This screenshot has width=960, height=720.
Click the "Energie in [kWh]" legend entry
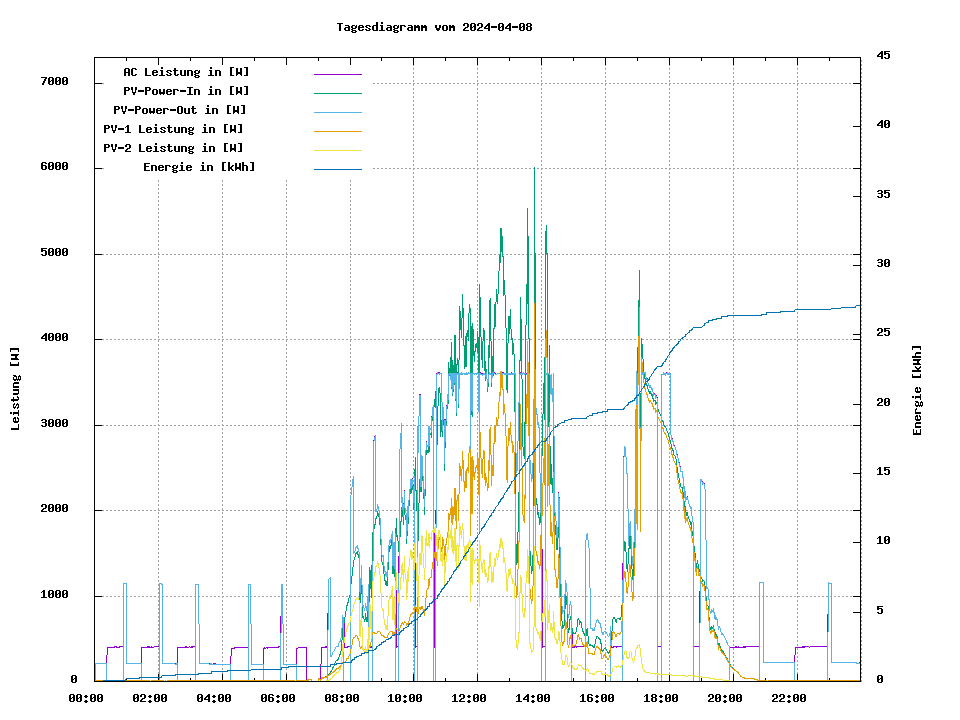(x=199, y=167)
